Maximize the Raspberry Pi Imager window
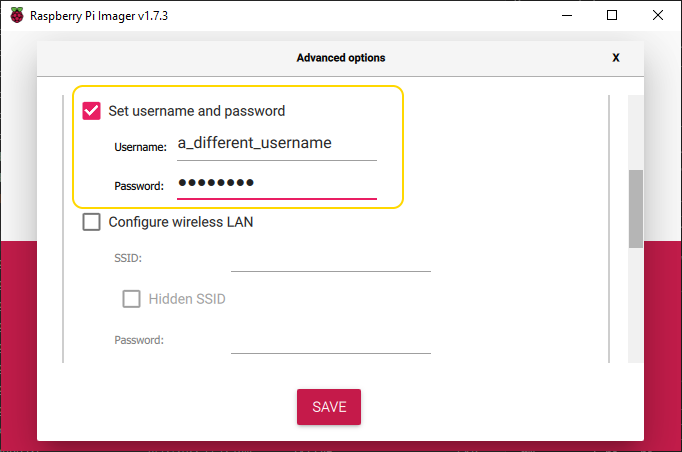This screenshot has height=452, width=682. [x=612, y=15]
